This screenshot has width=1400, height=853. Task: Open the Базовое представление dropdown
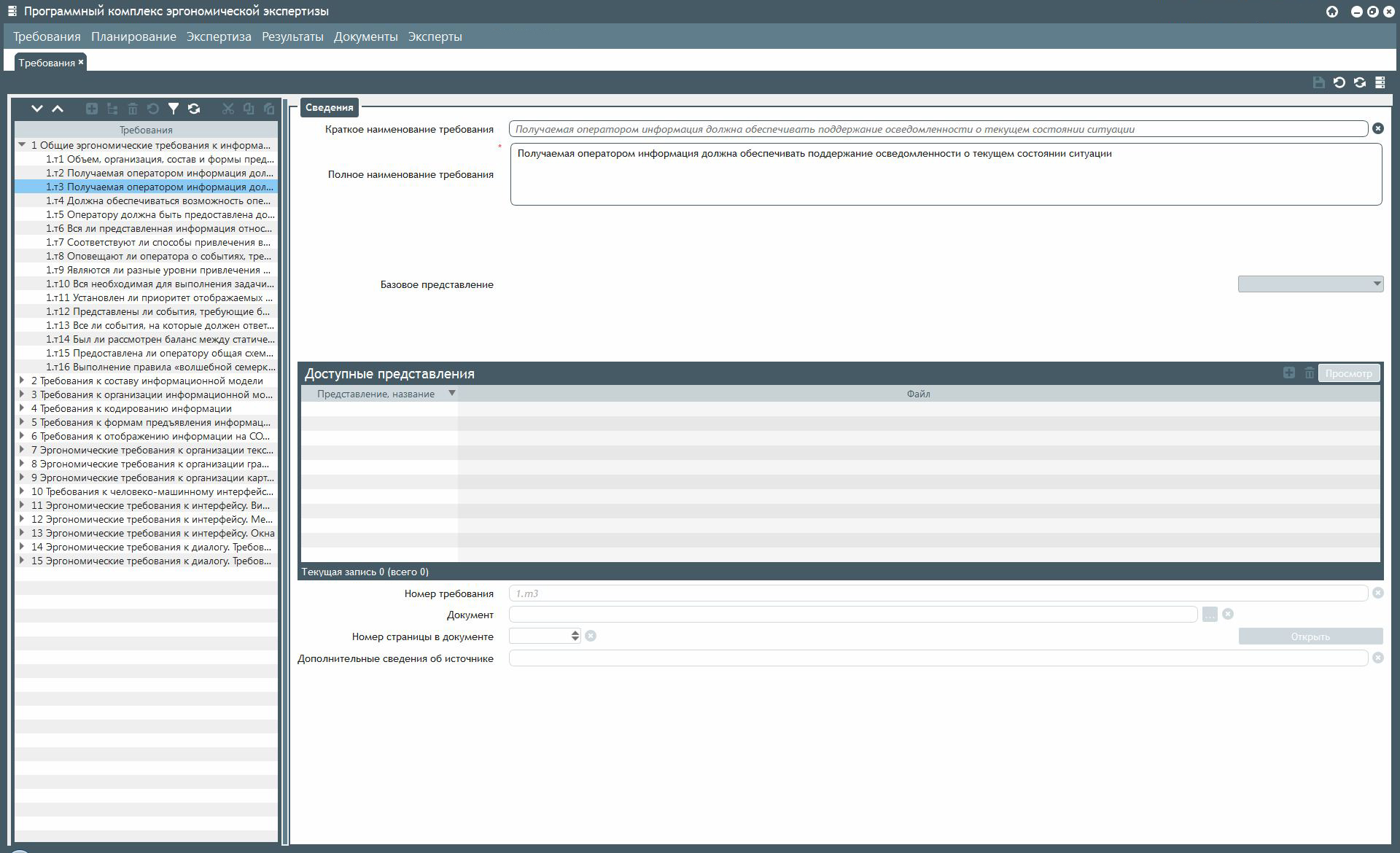(1310, 284)
